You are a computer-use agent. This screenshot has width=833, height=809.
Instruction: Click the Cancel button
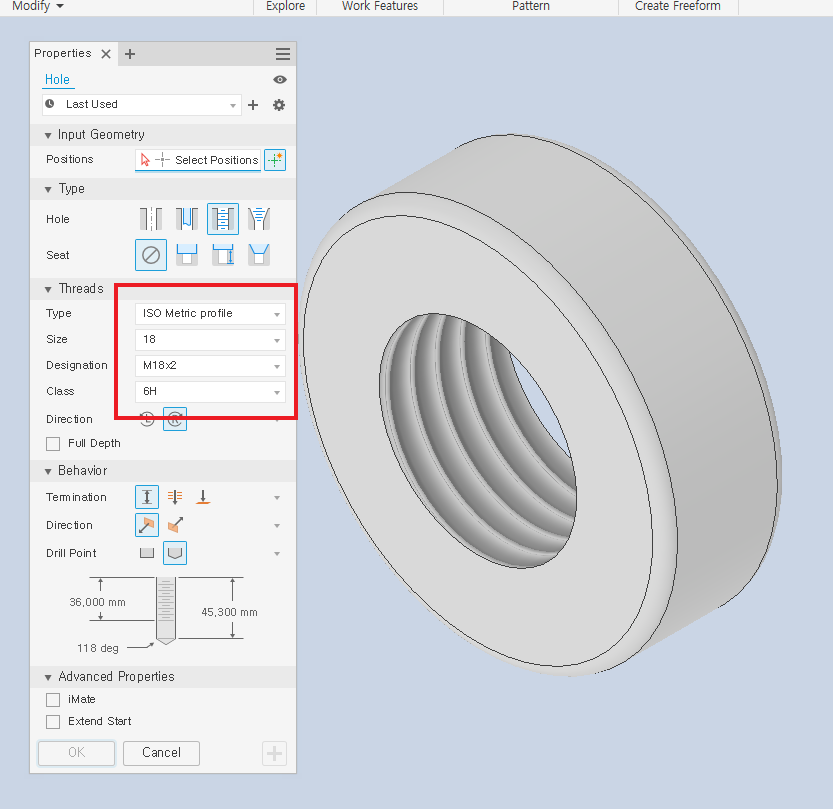(162, 753)
